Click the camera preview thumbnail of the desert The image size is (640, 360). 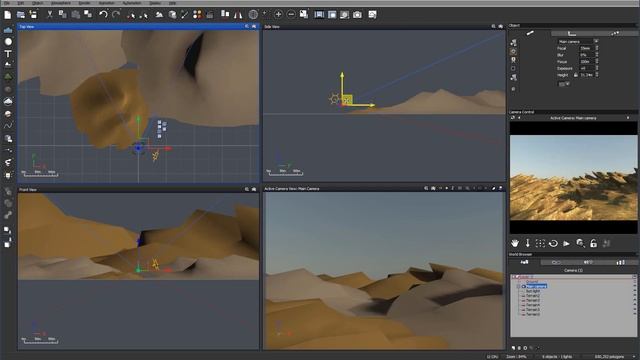click(x=573, y=178)
